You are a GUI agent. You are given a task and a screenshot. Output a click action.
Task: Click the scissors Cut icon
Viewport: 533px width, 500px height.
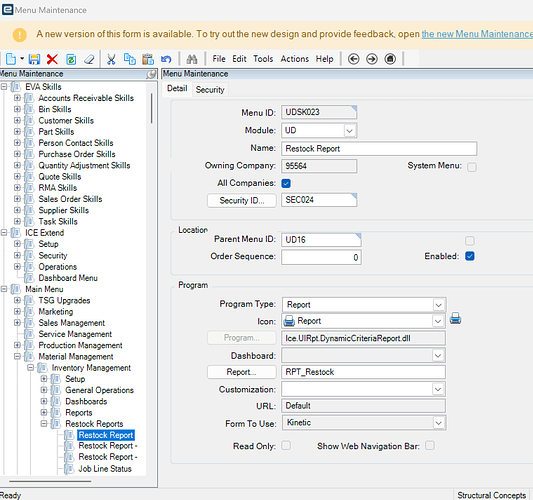click(111, 59)
